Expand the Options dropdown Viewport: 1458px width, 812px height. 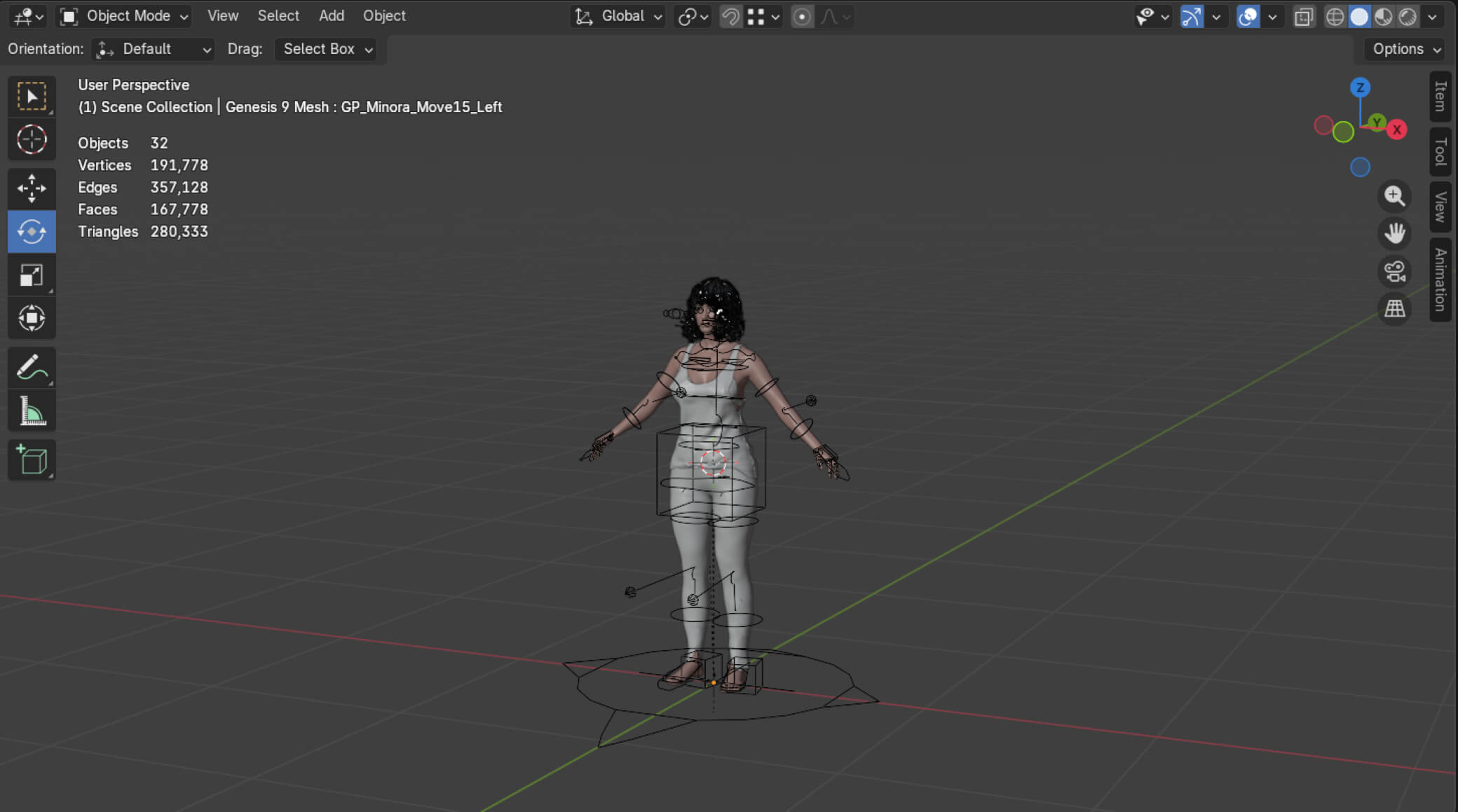tap(1406, 49)
